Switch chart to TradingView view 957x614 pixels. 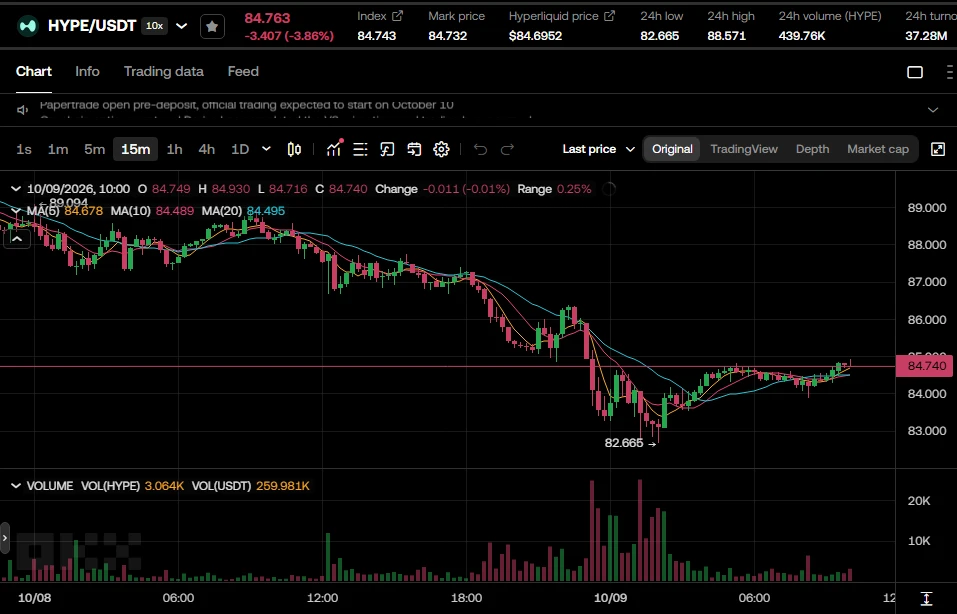click(x=744, y=150)
